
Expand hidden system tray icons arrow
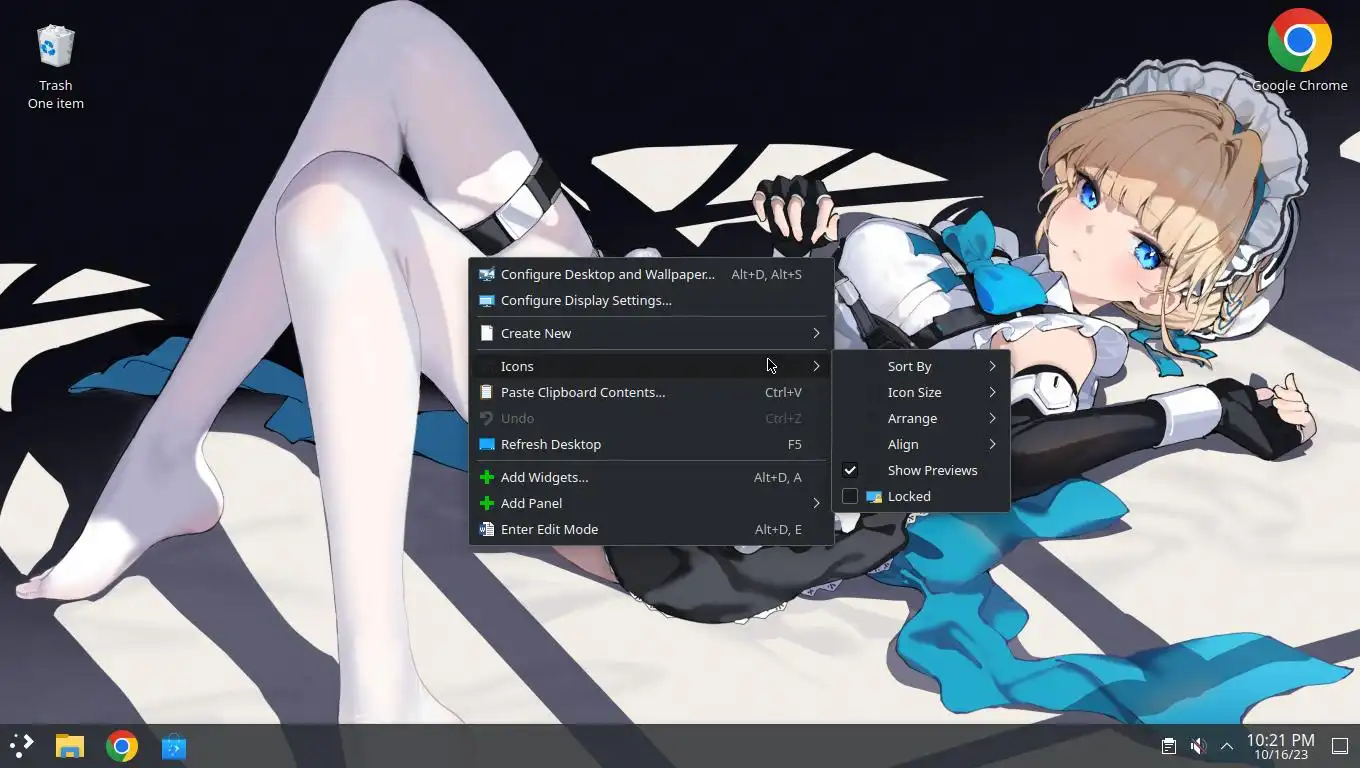1227,746
